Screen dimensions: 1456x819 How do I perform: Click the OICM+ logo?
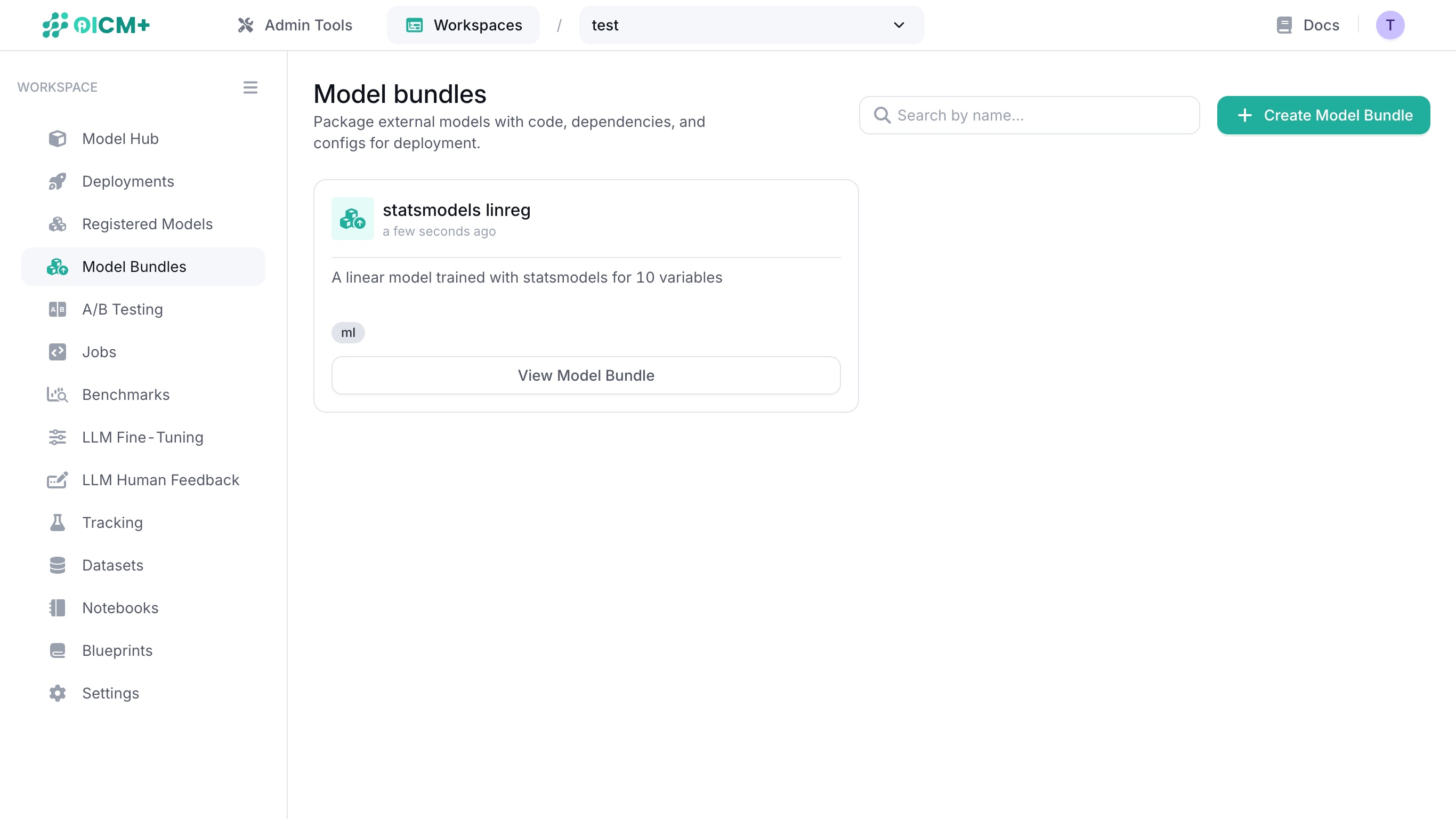(x=95, y=25)
